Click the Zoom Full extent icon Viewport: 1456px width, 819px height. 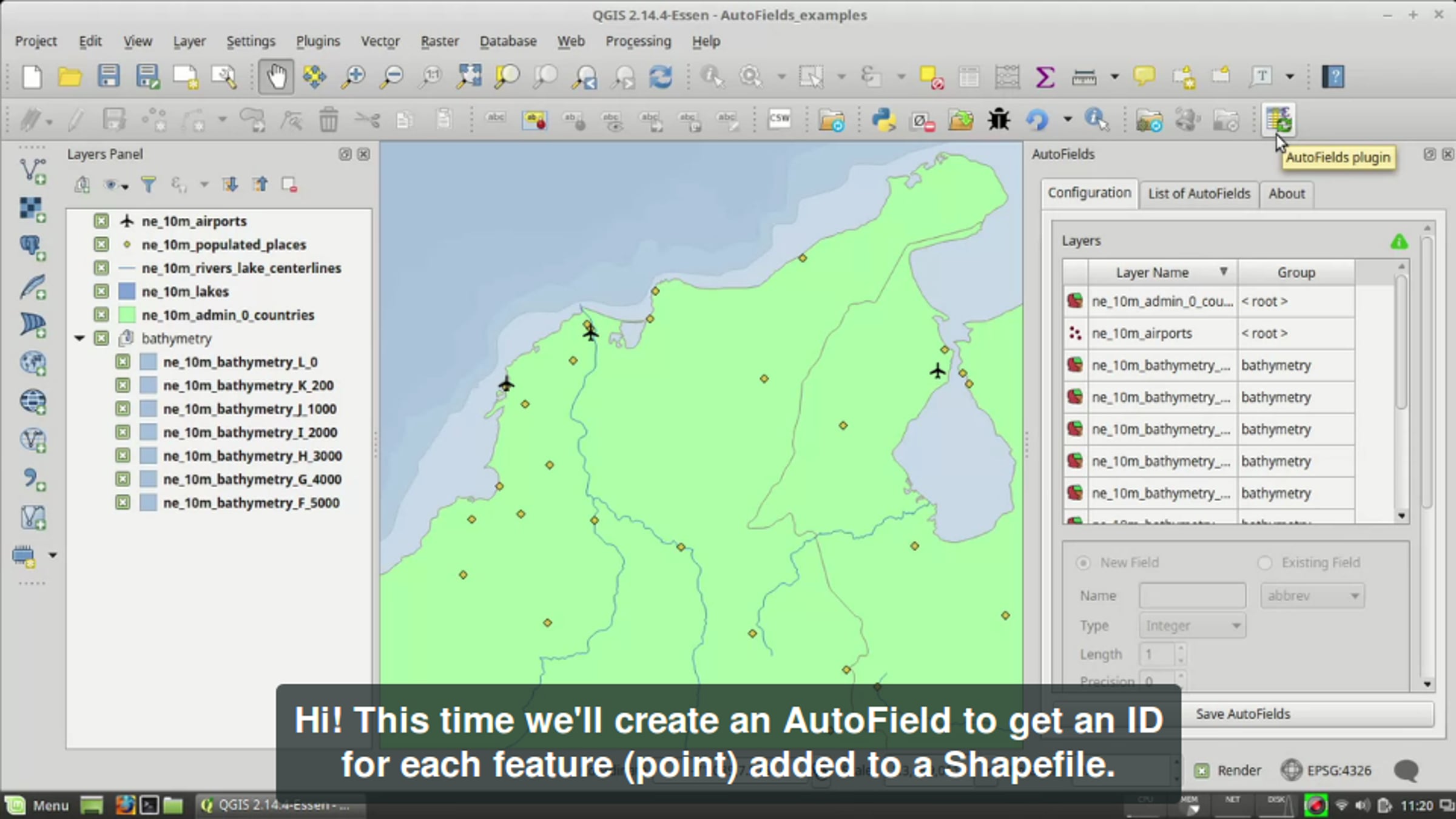pos(469,77)
